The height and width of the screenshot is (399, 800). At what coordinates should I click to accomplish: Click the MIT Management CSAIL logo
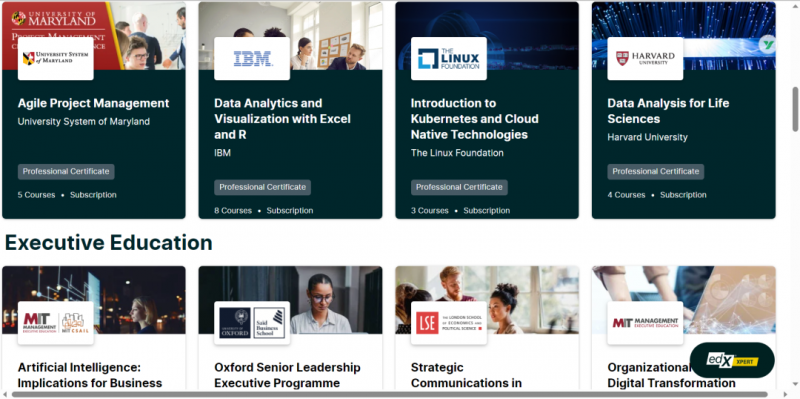point(56,323)
